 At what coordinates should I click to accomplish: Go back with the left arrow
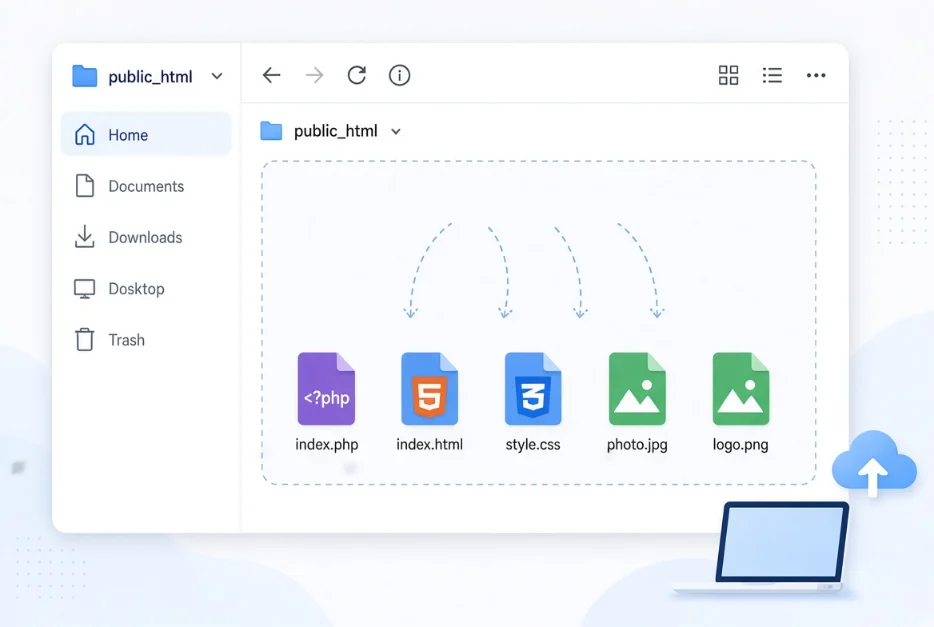[x=272, y=75]
